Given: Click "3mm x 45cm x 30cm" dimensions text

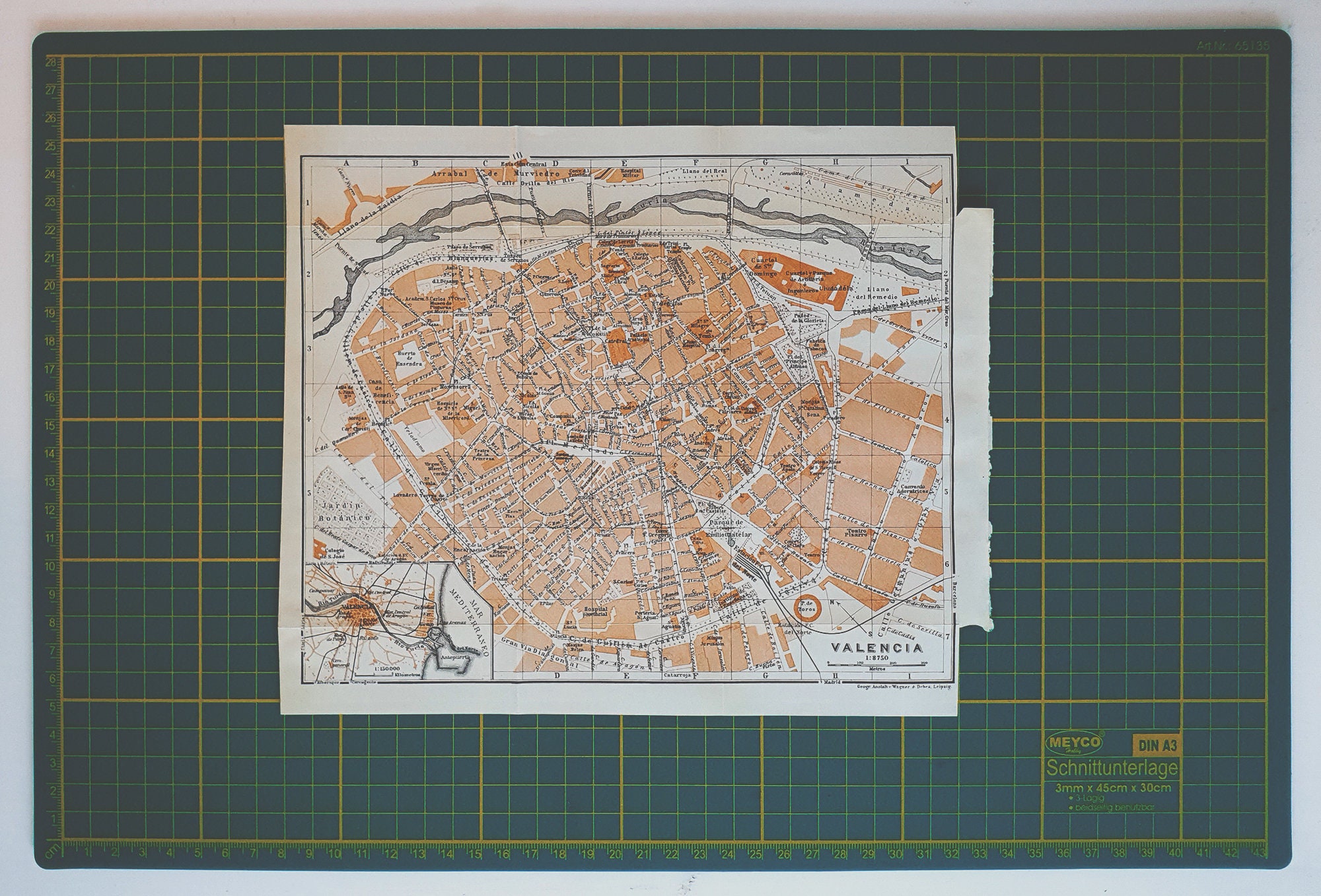Looking at the screenshot, I should point(1113,787).
